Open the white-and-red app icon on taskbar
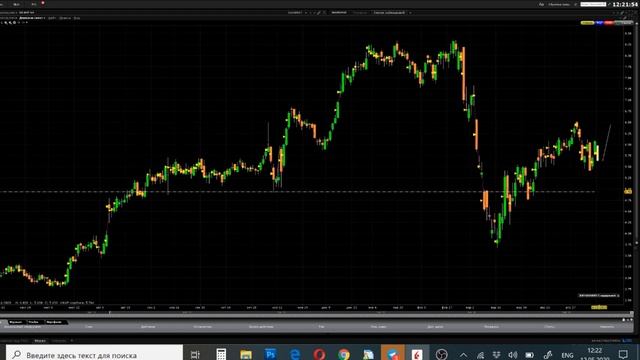The image size is (640, 360). tap(417, 354)
